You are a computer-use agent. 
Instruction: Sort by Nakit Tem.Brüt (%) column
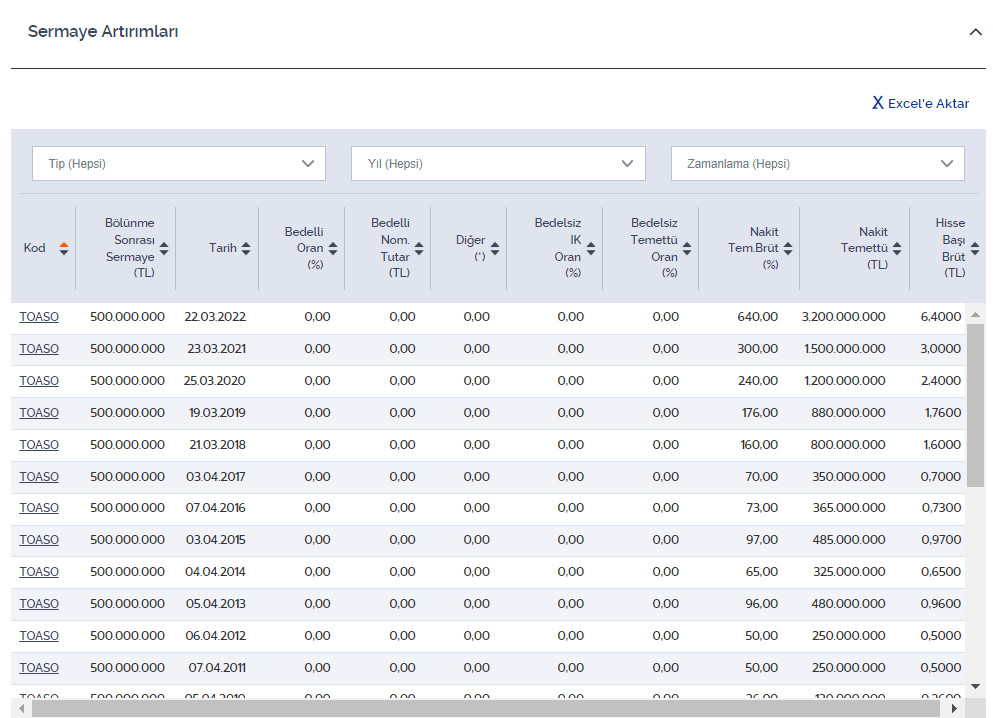[x=788, y=248]
